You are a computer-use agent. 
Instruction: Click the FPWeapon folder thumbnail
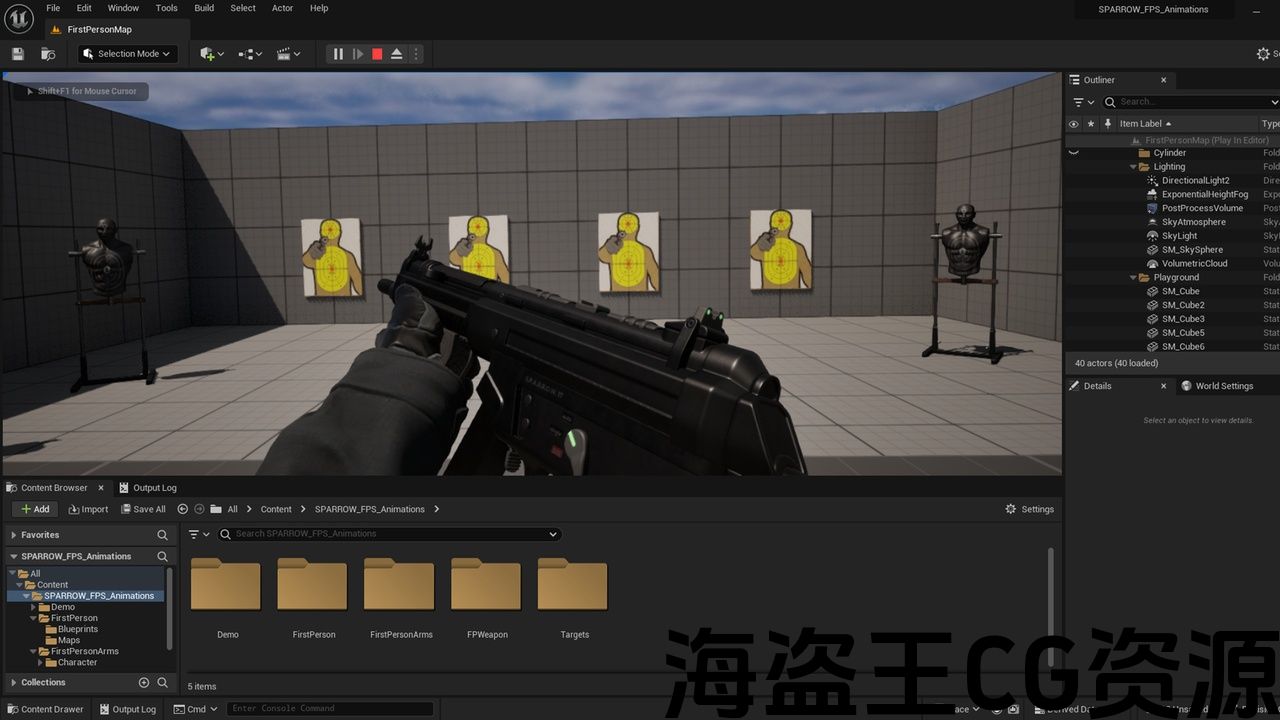[x=487, y=586]
